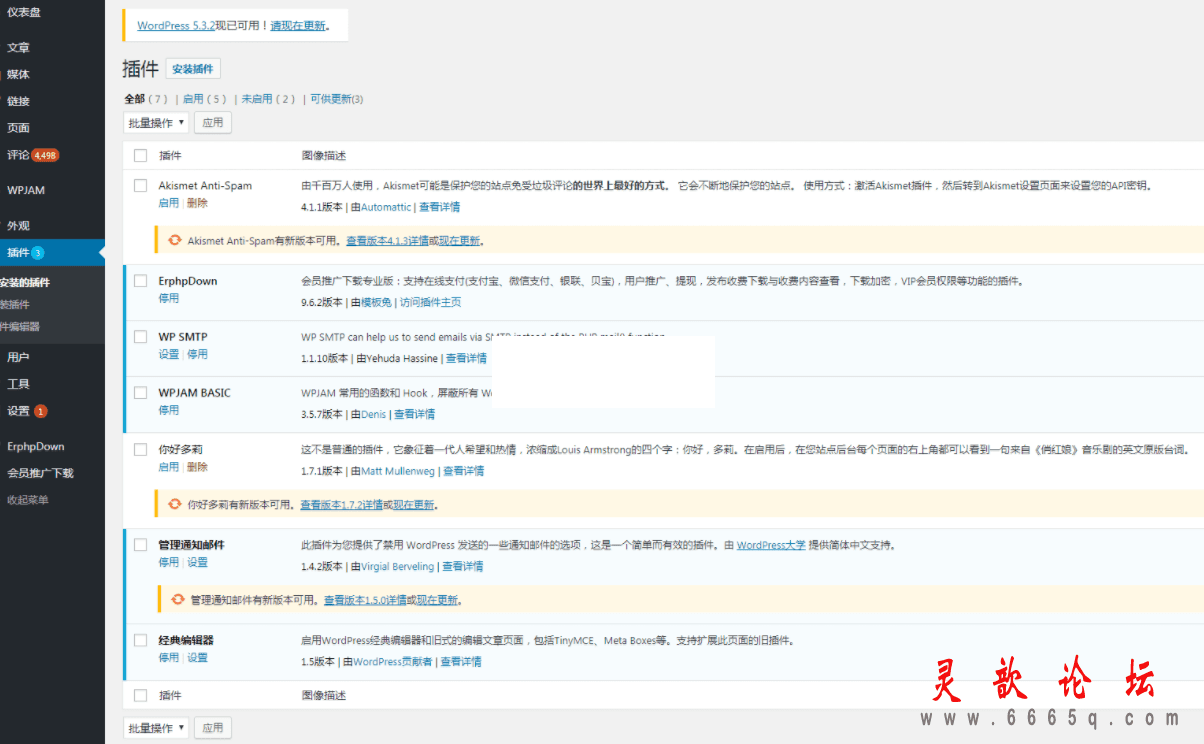Viewport: 1204px width, 744px height.
Task: Open the bottom 批量操作 dropdown
Action: pos(156,728)
